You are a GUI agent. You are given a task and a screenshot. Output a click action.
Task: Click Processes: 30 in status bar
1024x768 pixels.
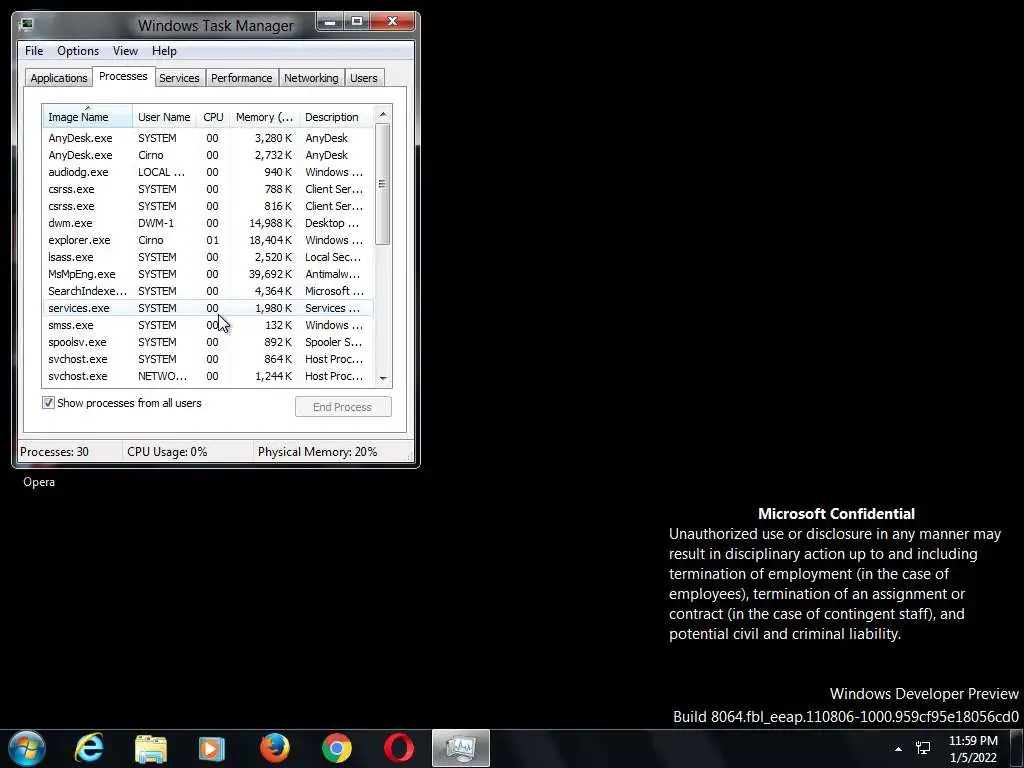(54, 451)
